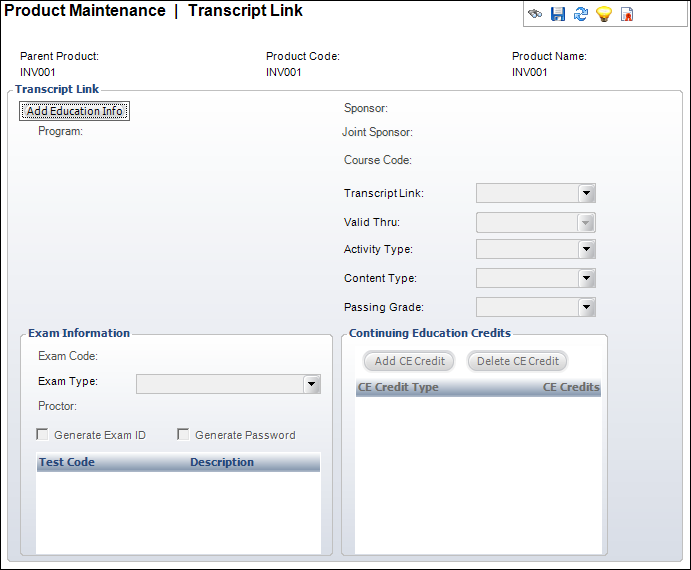Click the blue refresh arrows icon
This screenshot has width=691, height=570.
click(x=581, y=14)
